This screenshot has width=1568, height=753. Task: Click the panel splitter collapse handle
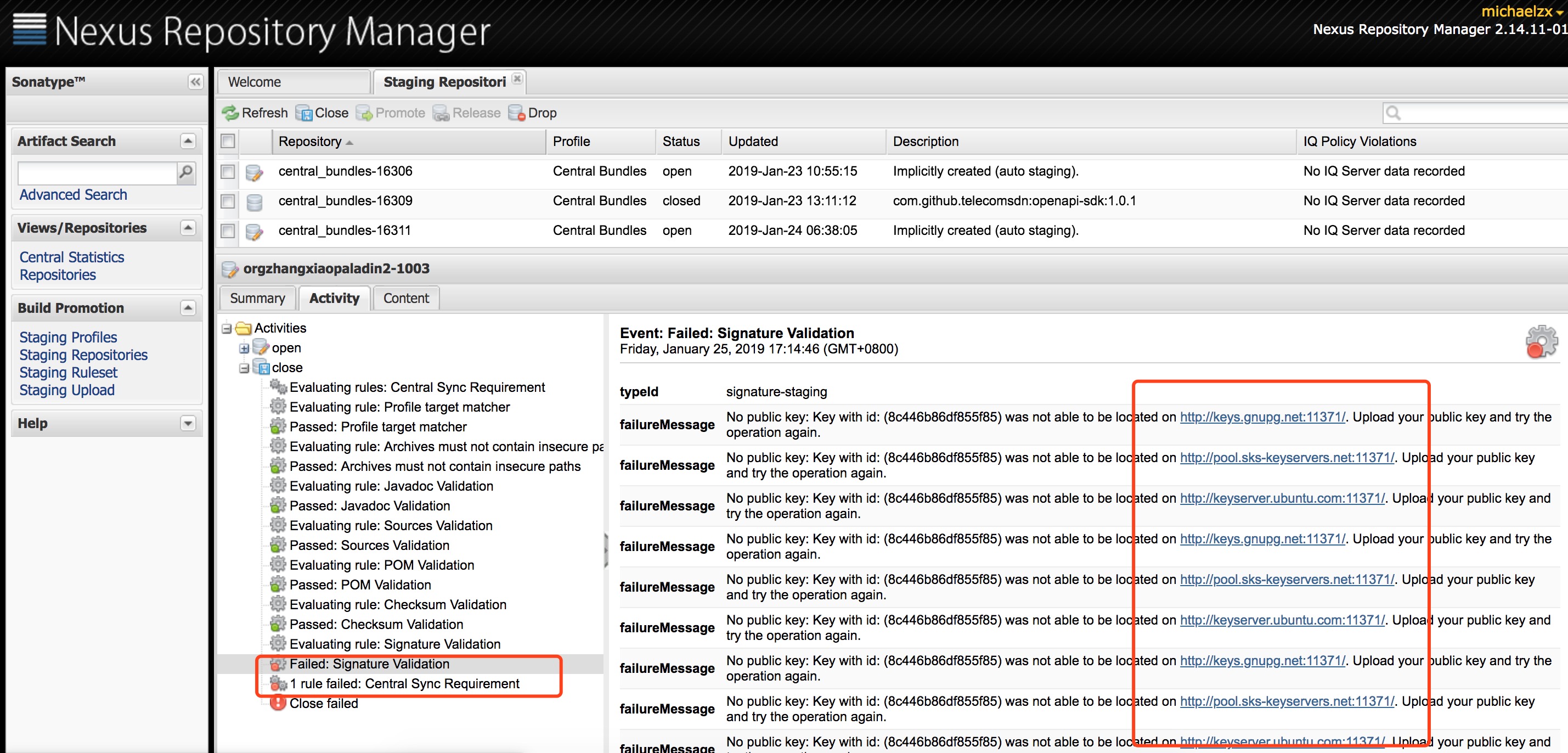tap(606, 550)
